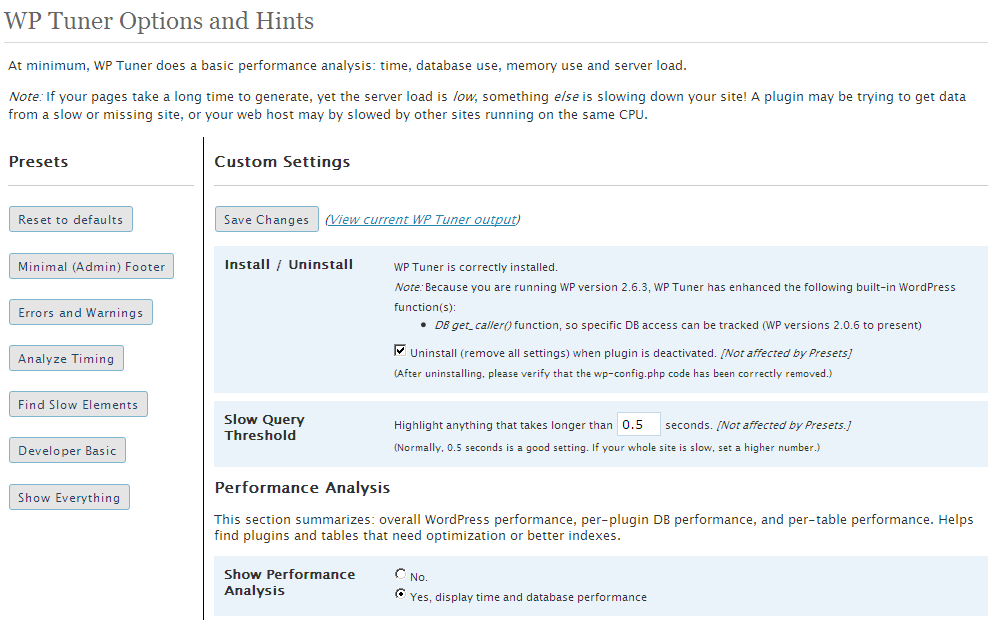Click the 'Normally, 0.5 seconds is a good setting' hint

(607, 447)
